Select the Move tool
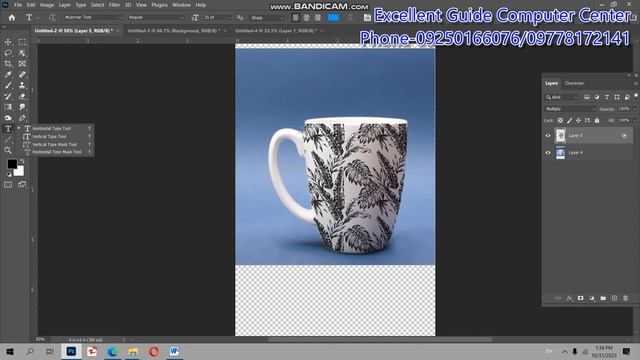The width and height of the screenshot is (640, 360). pos(8,42)
